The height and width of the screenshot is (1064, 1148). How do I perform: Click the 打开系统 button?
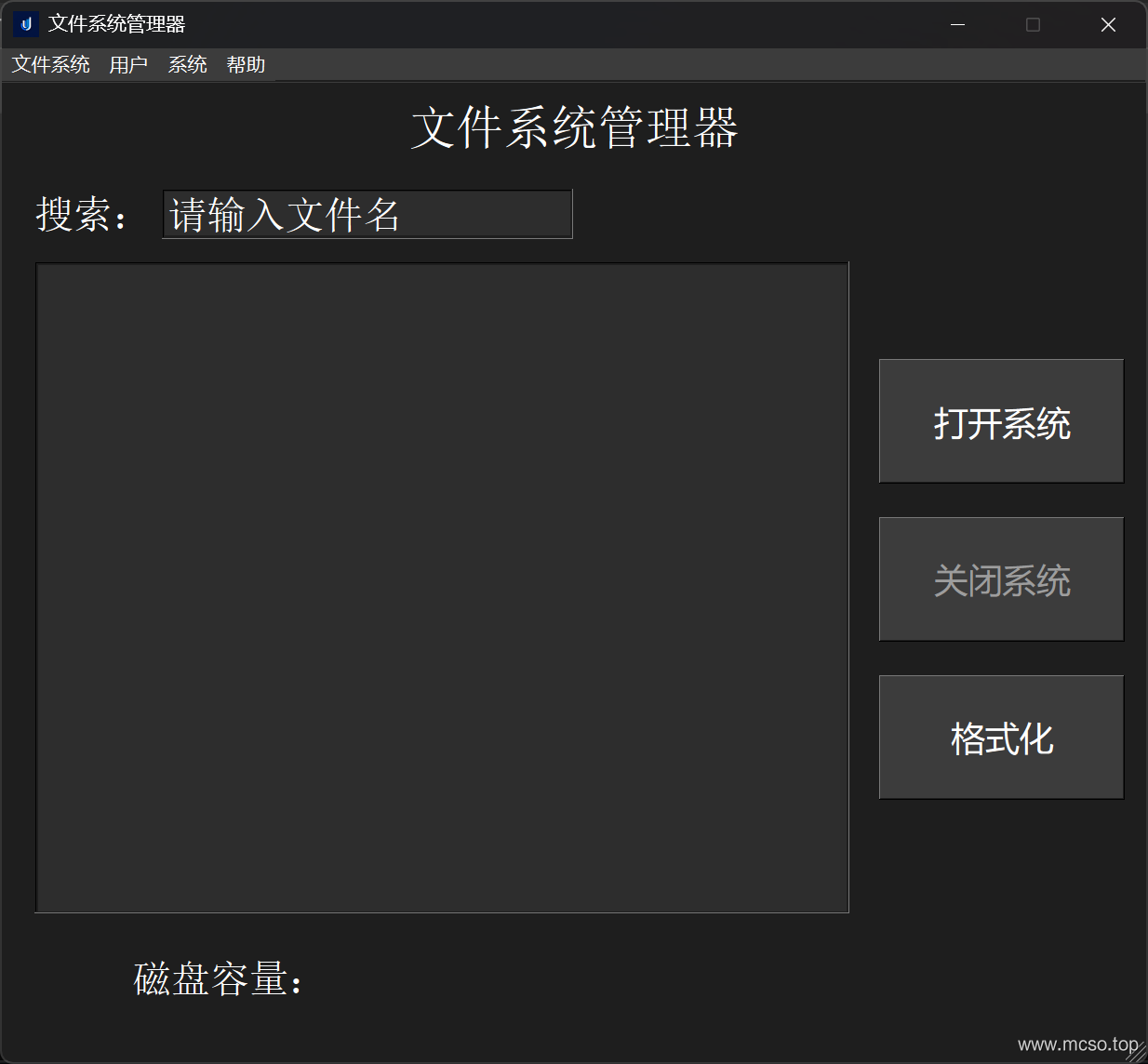[x=1001, y=421]
